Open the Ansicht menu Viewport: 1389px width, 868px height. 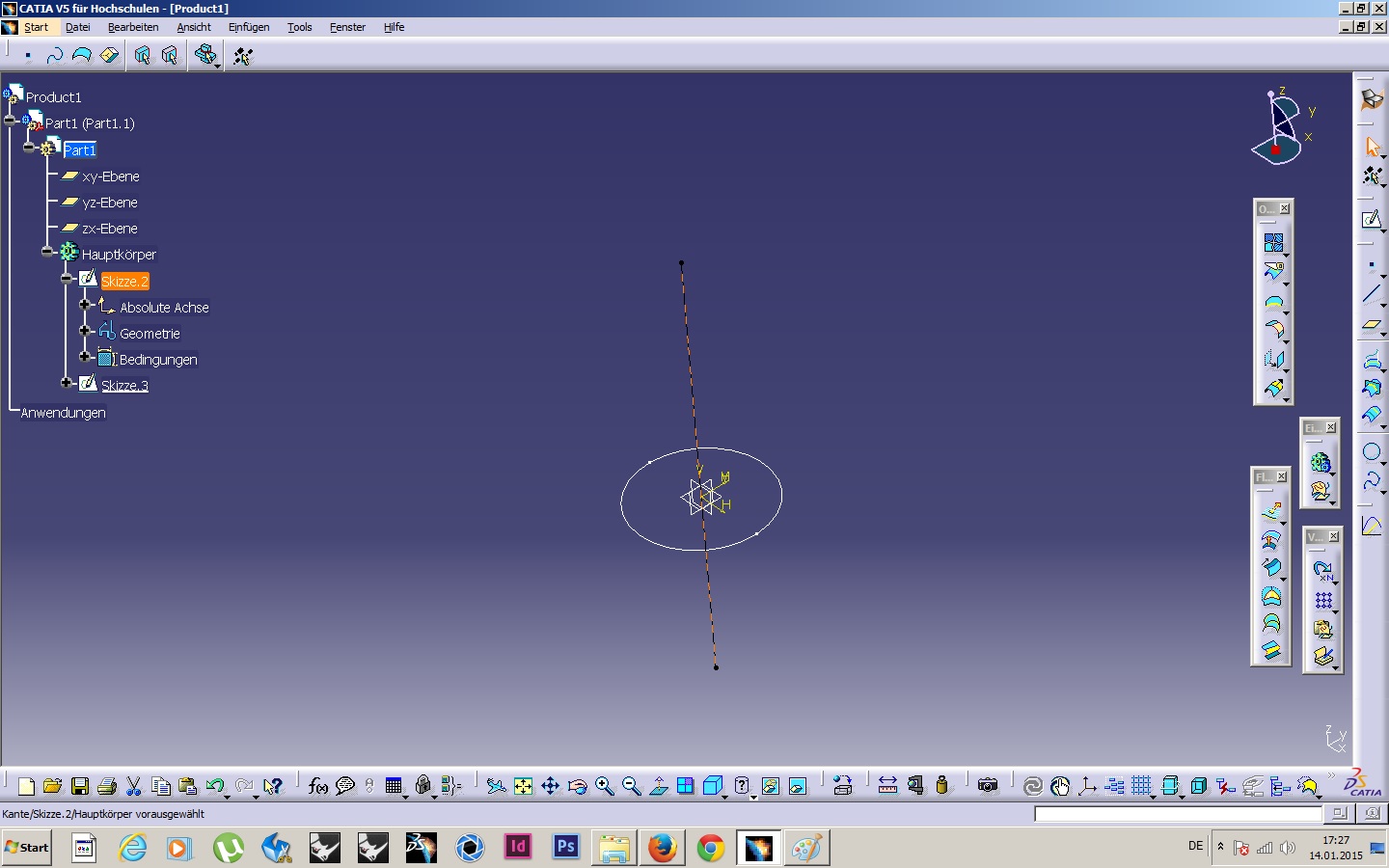194,27
